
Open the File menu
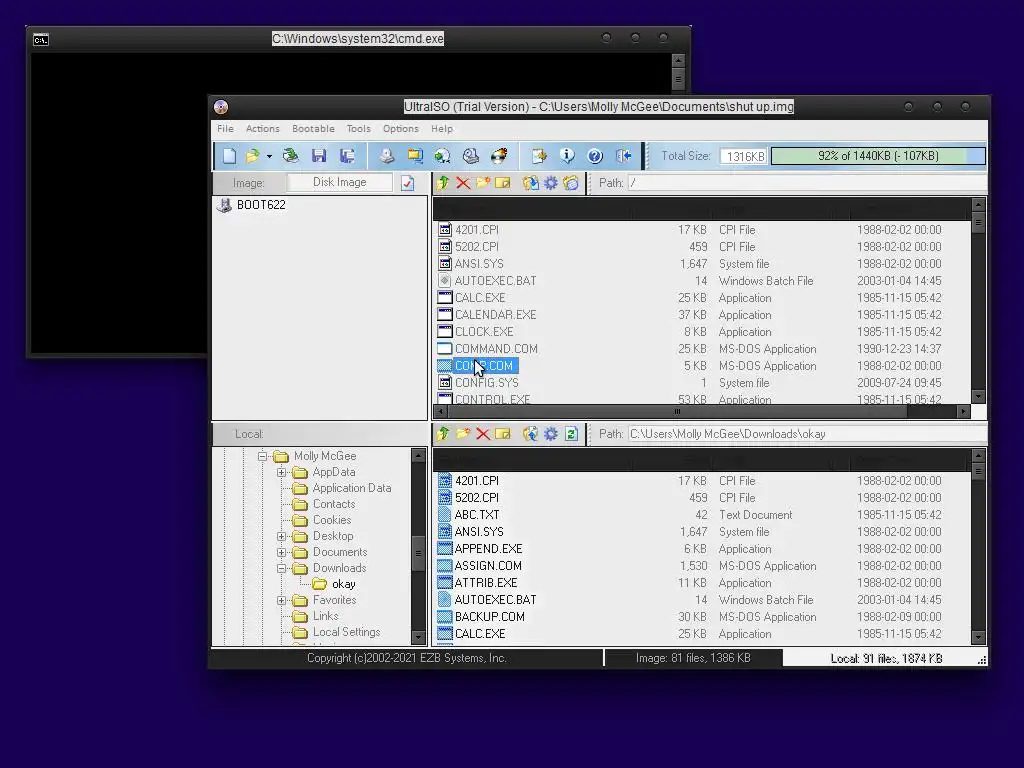[225, 129]
